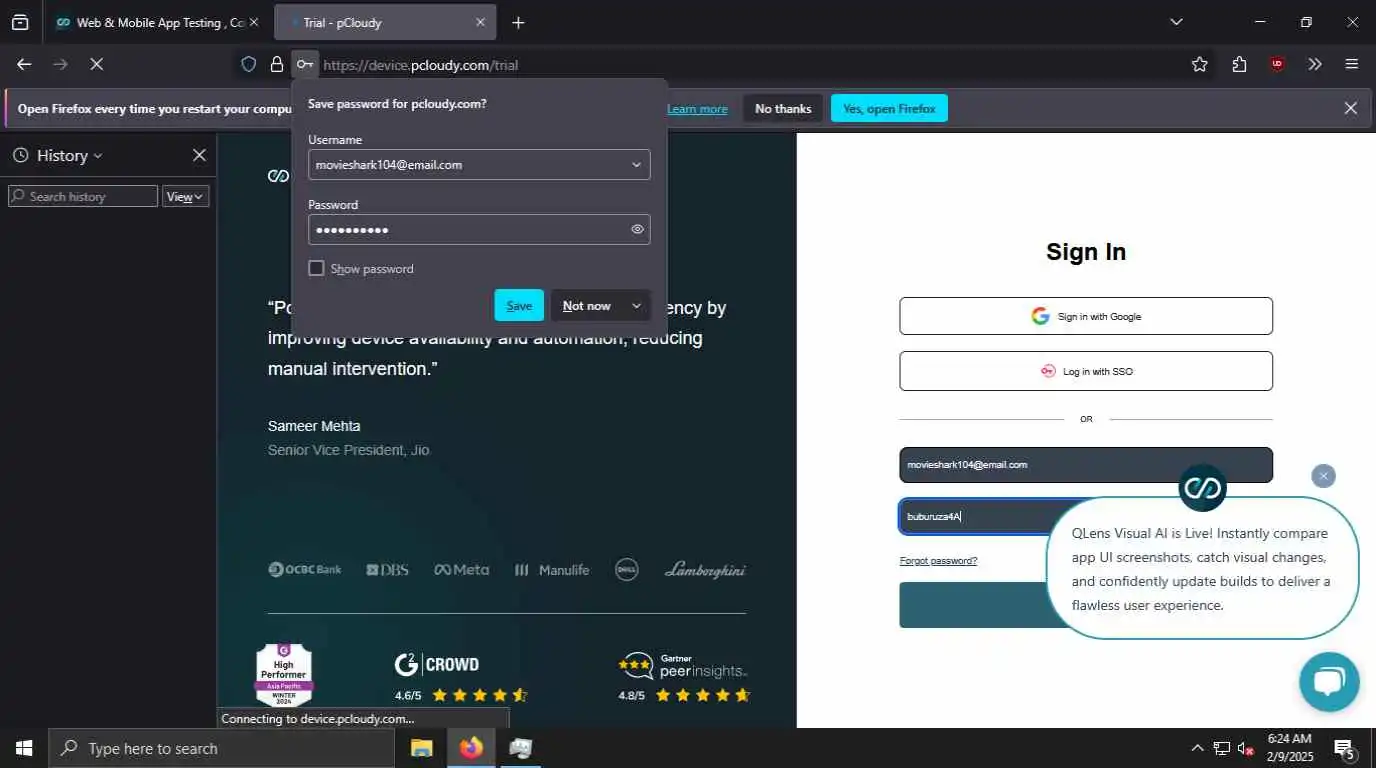
Task: Click the password key icon in address bar
Action: (305, 64)
